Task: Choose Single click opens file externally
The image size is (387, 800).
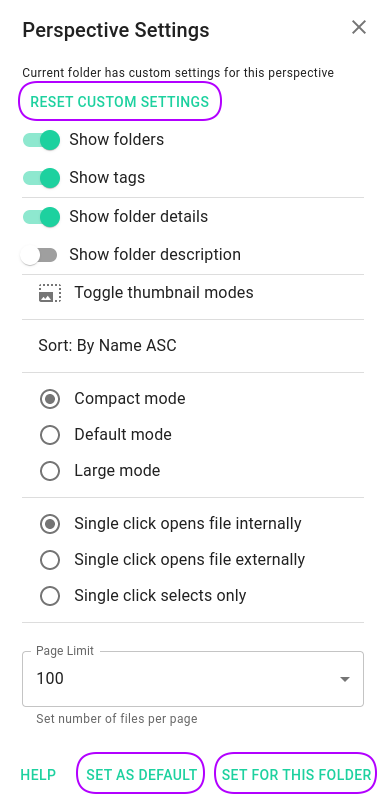Action: 50,560
